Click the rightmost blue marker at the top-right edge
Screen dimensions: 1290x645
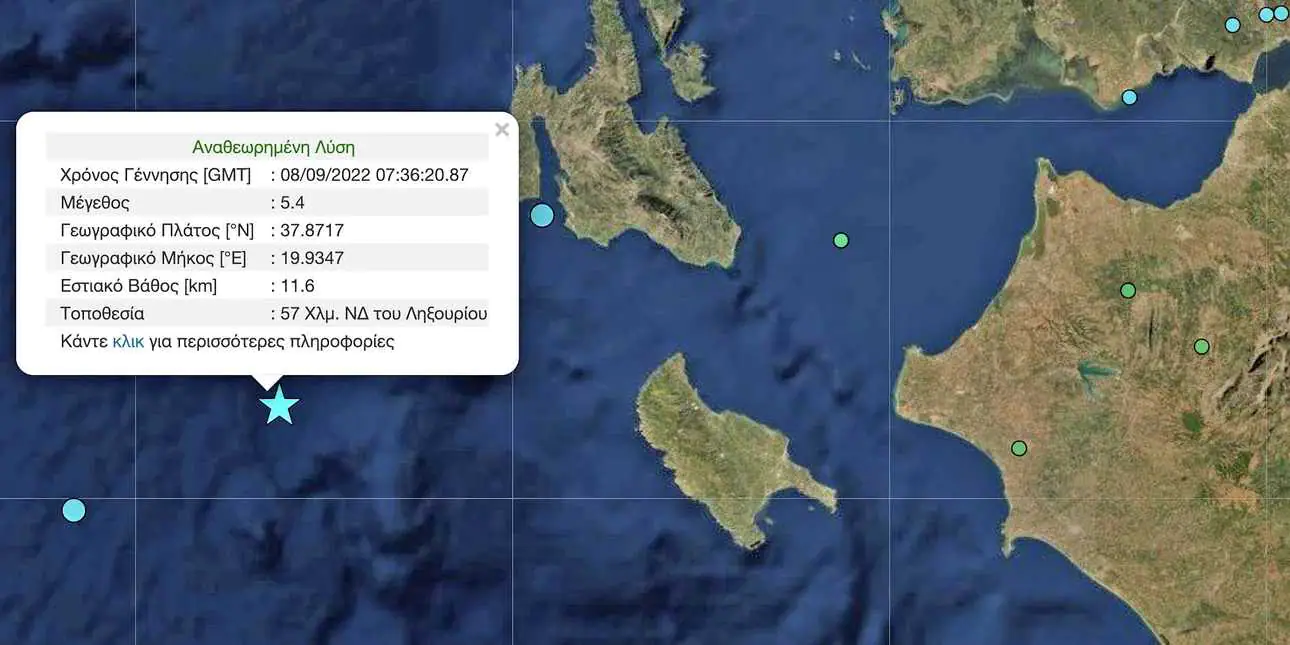click(x=1281, y=13)
